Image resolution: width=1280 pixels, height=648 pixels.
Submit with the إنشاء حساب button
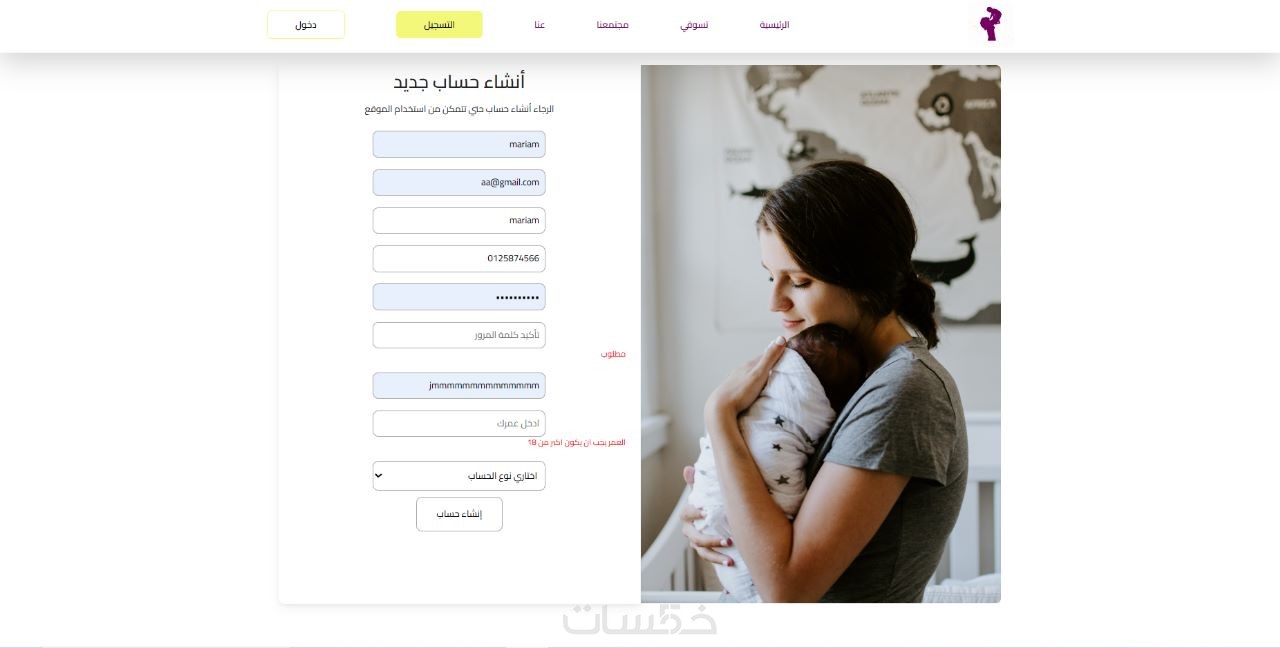coord(459,514)
